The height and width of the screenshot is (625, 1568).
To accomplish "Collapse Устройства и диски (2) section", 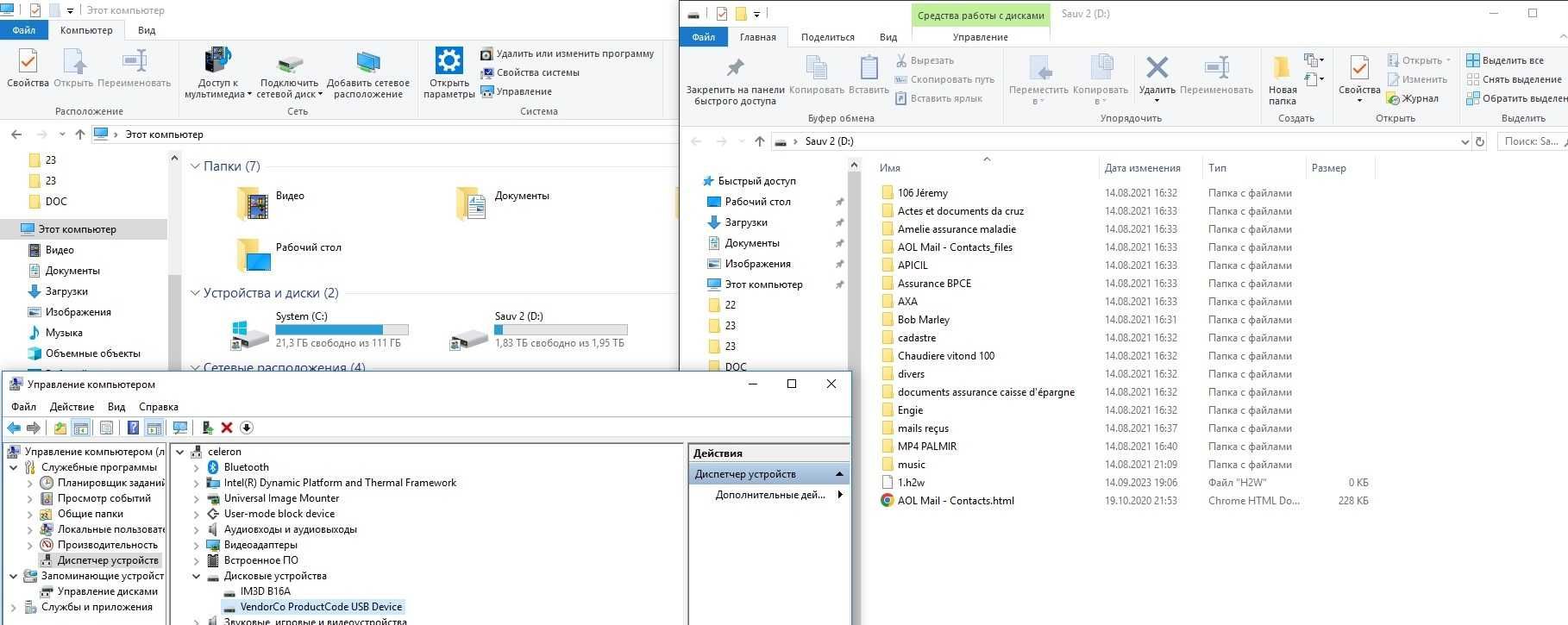I will 195,293.
